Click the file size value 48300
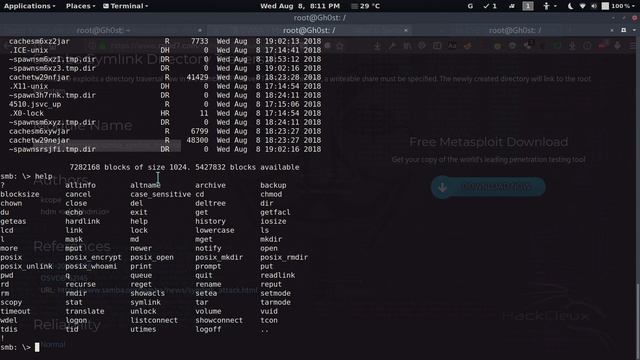 (198, 140)
